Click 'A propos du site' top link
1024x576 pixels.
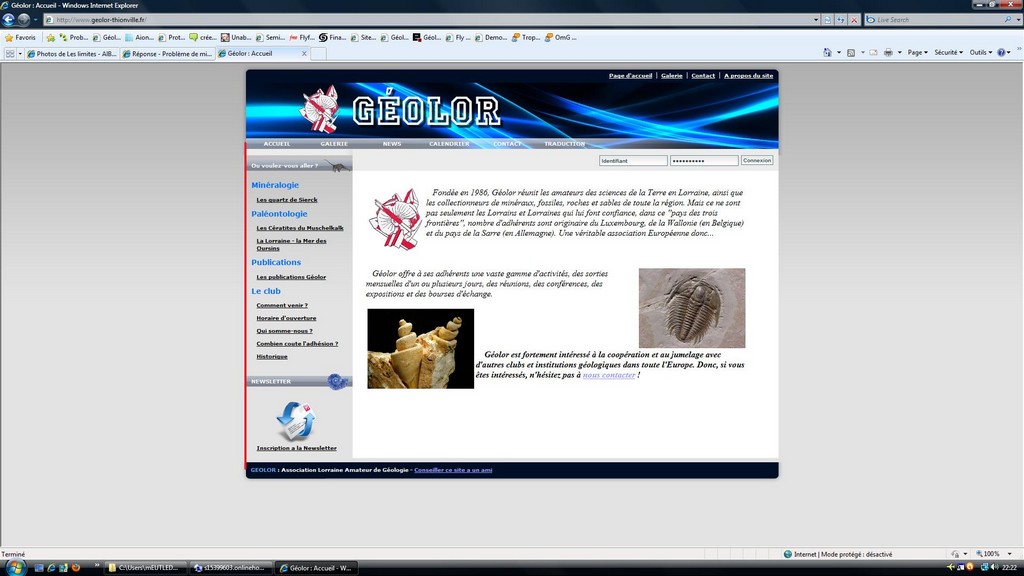[748, 76]
